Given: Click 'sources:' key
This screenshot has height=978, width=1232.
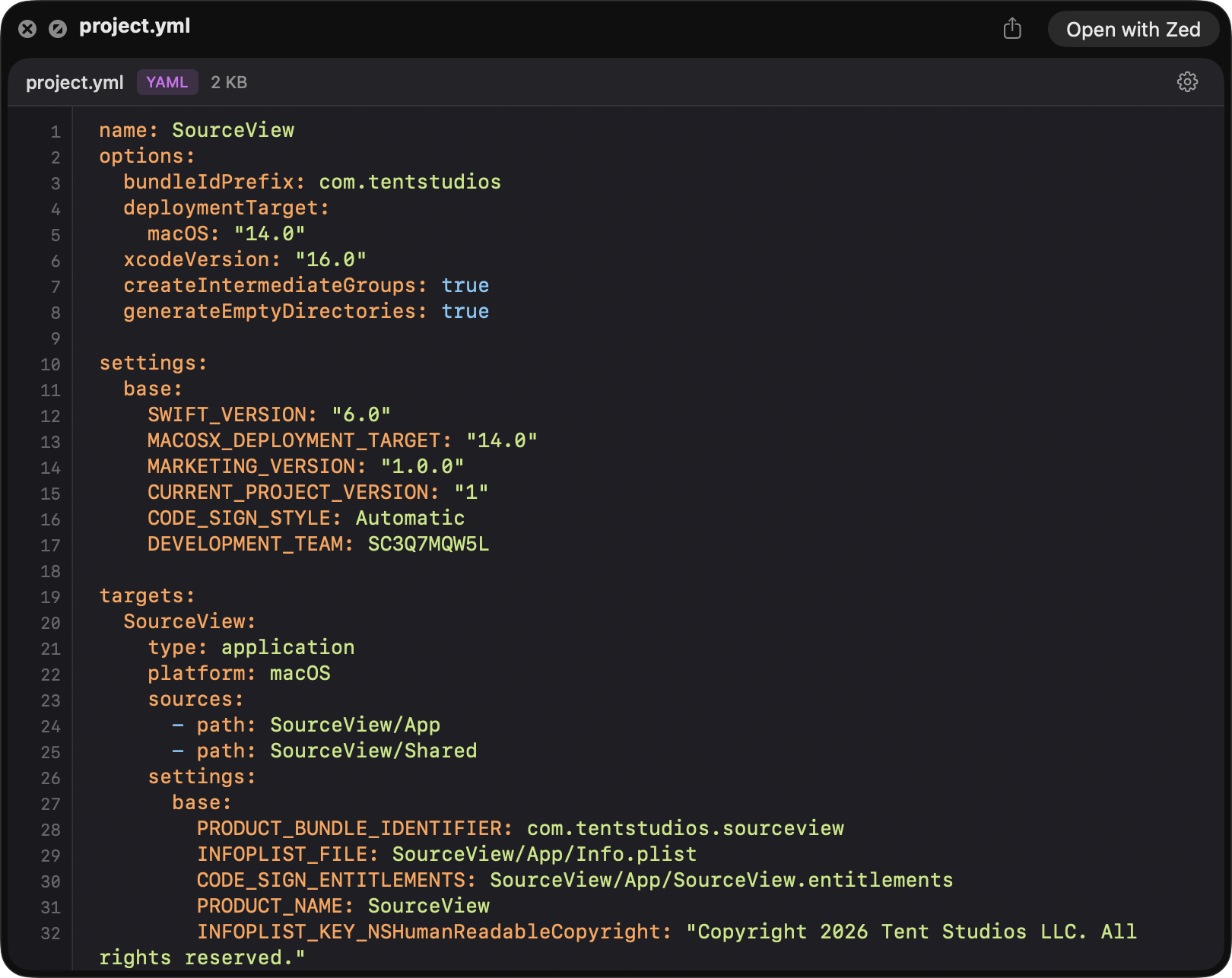Looking at the screenshot, I should 195,699.
